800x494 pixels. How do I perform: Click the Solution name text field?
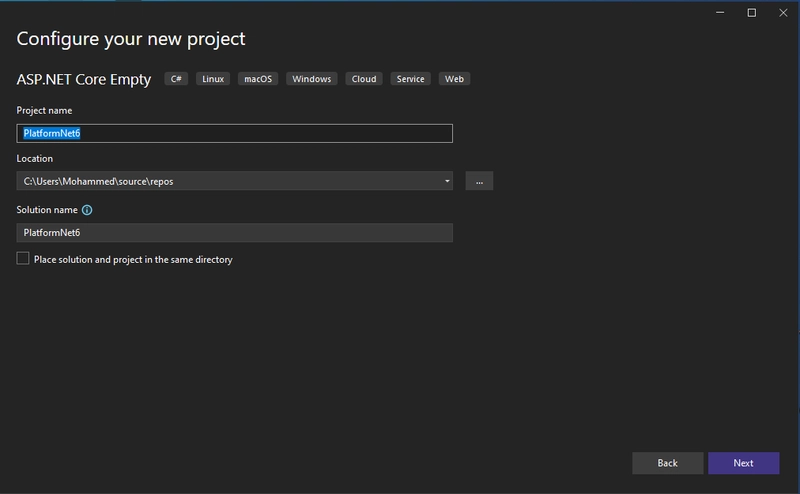pyautogui.click(x=234, y=233)
